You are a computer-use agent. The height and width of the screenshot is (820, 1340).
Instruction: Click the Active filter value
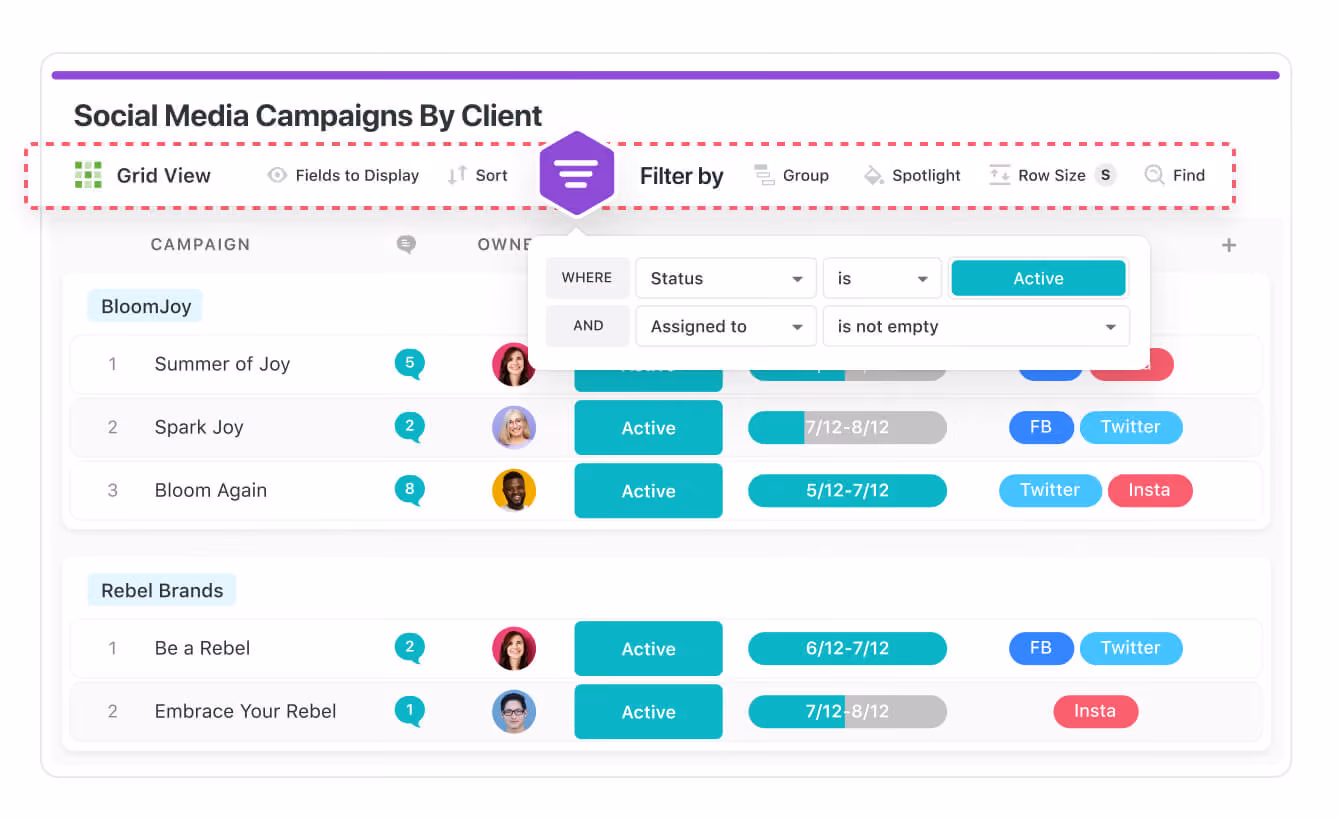point(1038,278)
